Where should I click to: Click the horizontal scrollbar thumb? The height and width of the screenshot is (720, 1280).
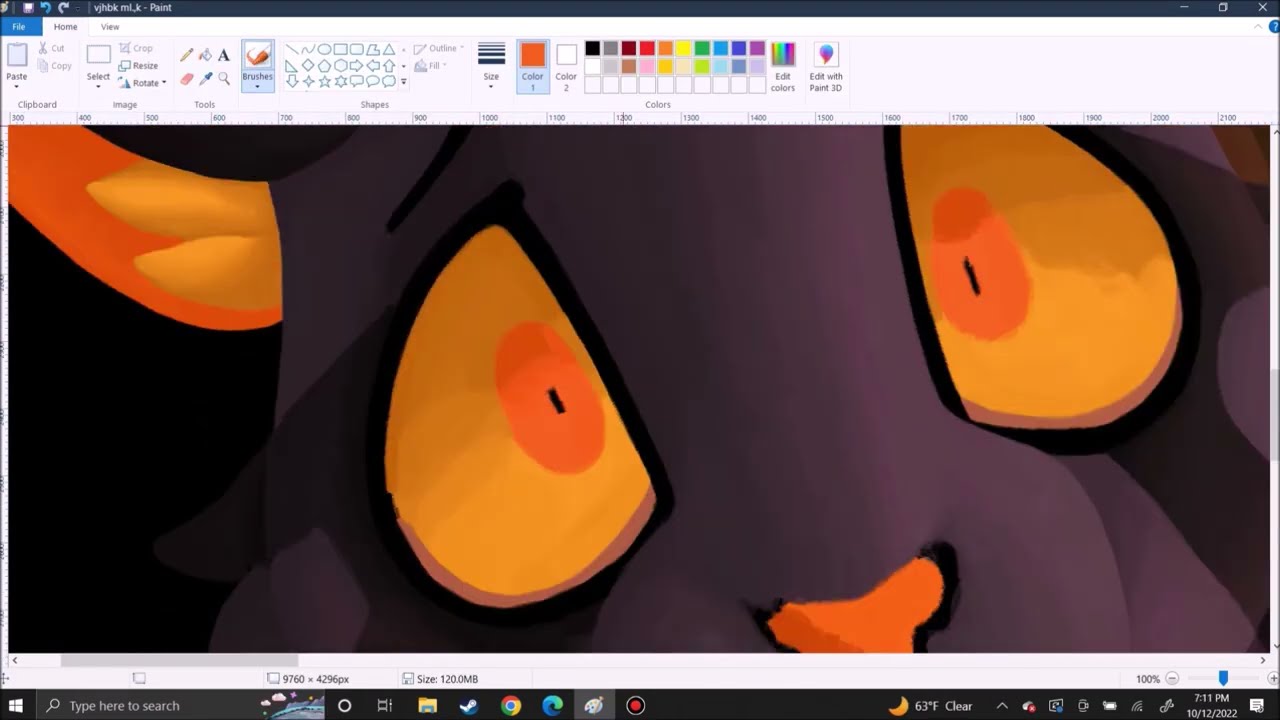179,660
